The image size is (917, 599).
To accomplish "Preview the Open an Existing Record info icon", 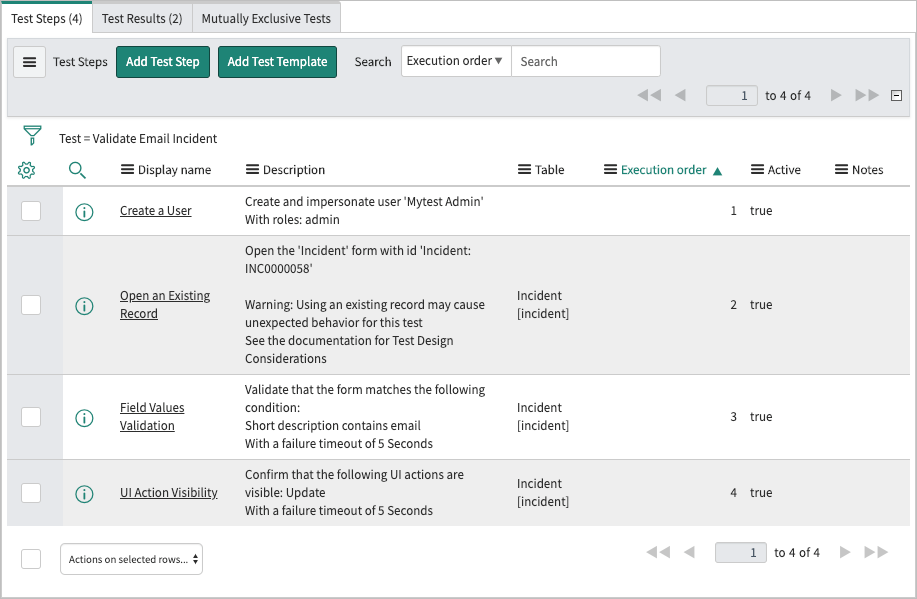I will pyautogui.click(x=84, y=305).
